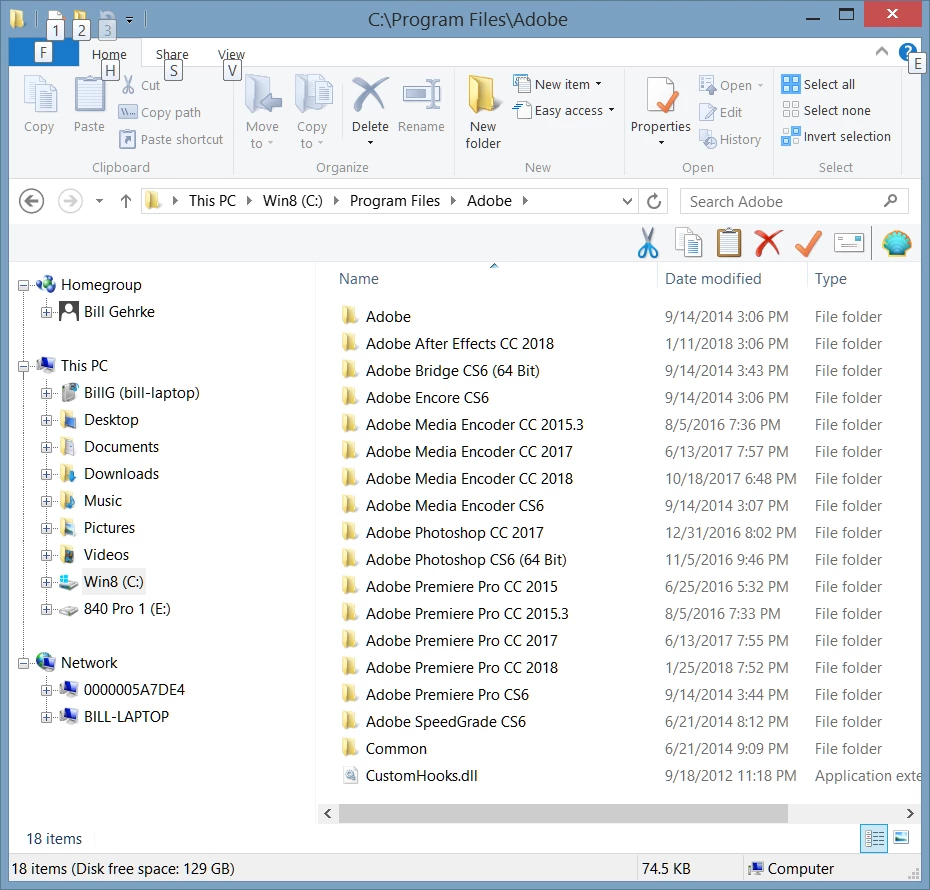Open the Copy to dropdown
Viewport: 930px width, 890px height.
312,111
